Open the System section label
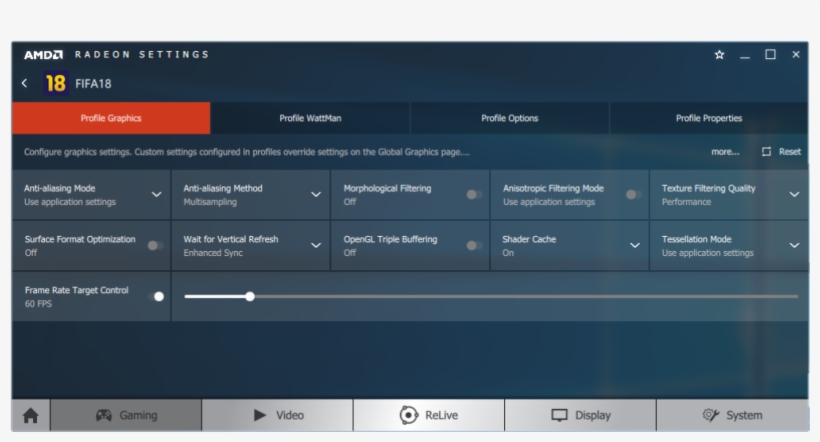Screen dimensions: 820x442 click(x=744, y=415)
